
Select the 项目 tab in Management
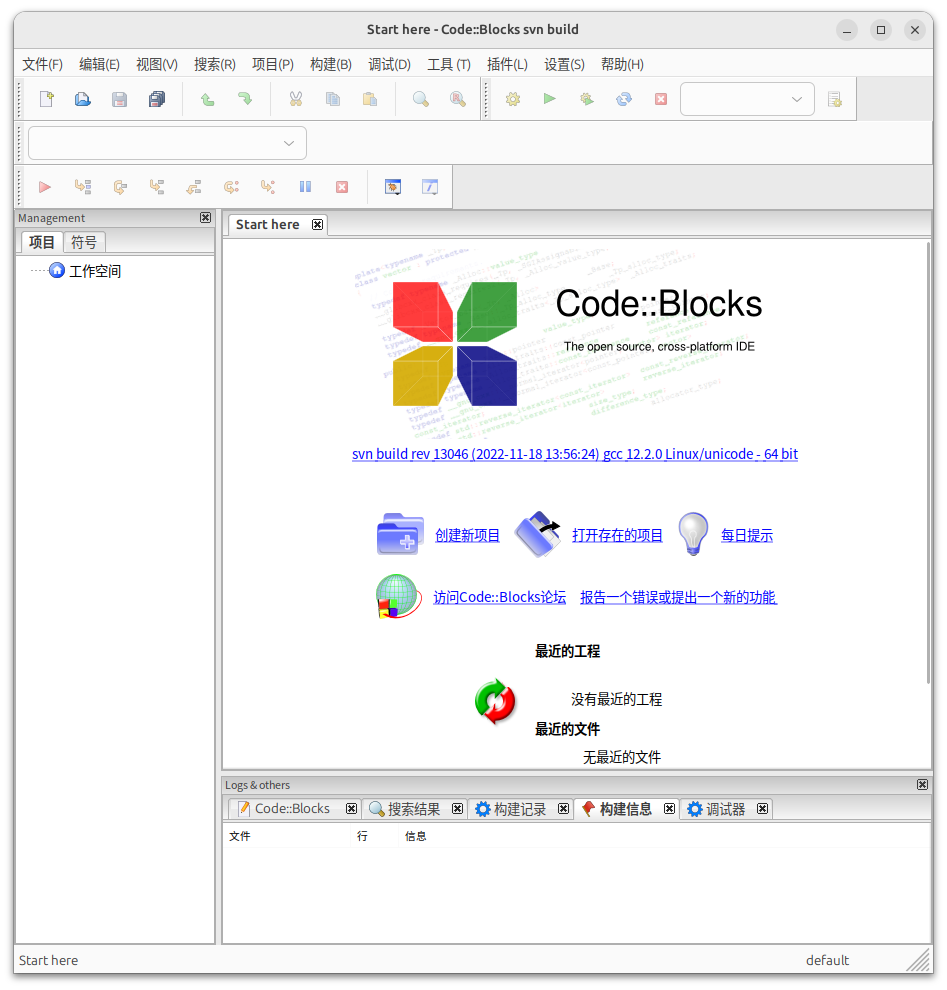(x=42, y=242)
